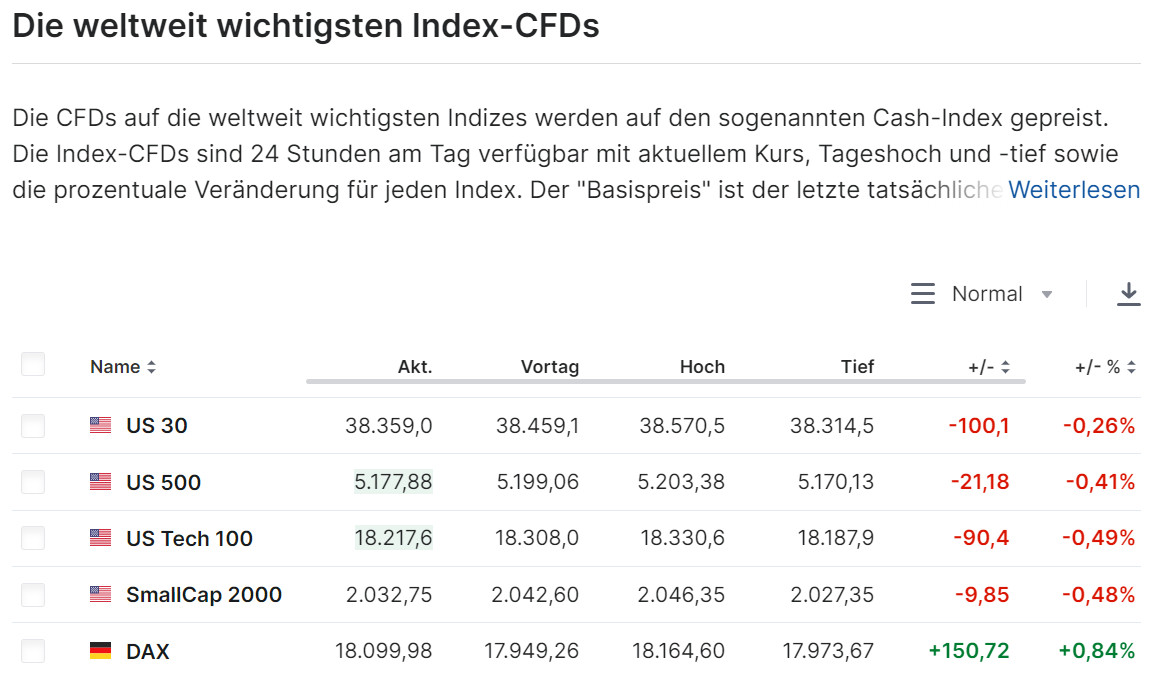Tick the US 30 row checkbox
The width and height of the screenshot is (1155, 674).
click(x=33, y=426)
